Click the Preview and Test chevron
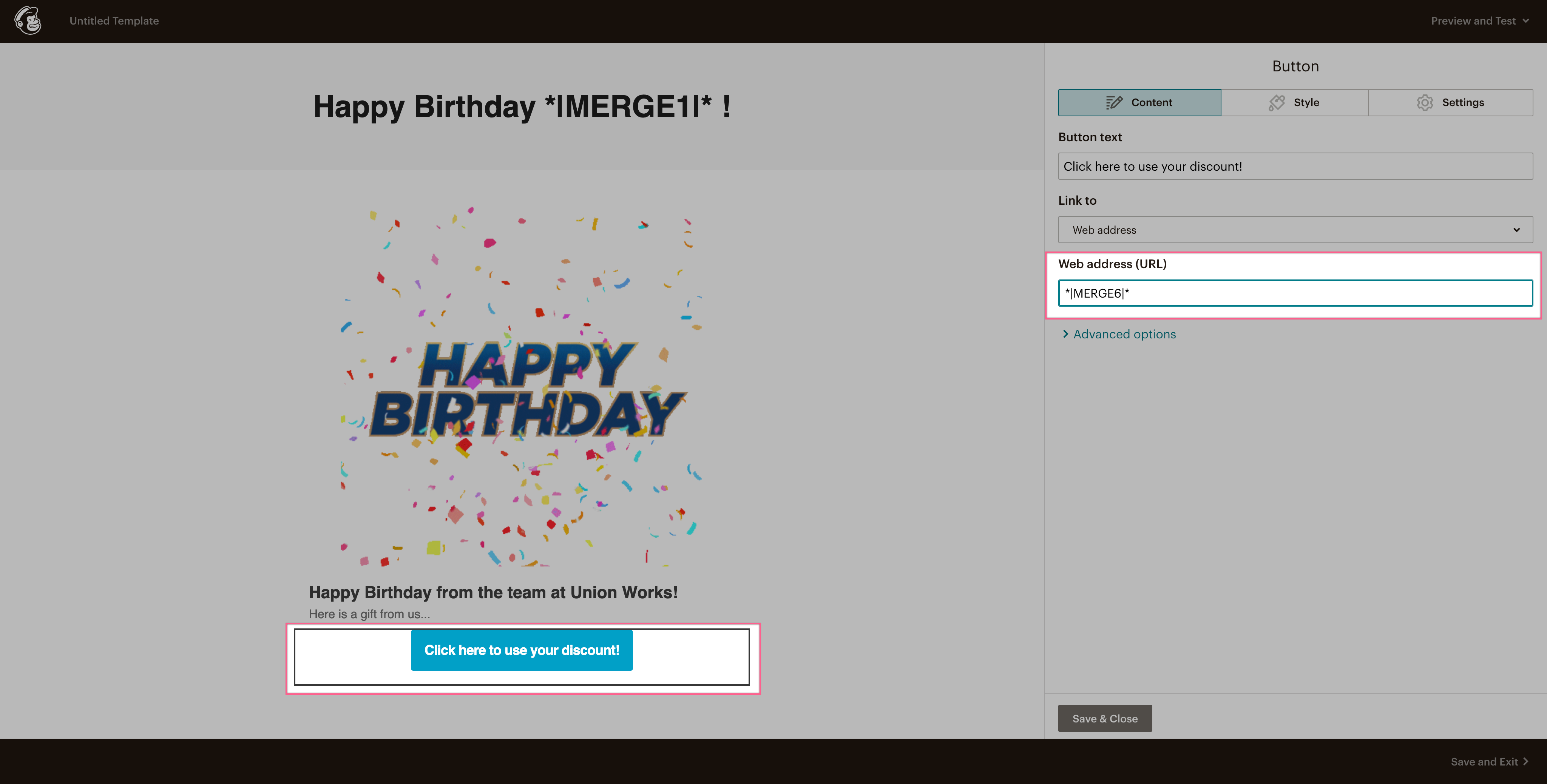Image resolution: width=1547 pixels, height=784 pixels. (1526, 21)
